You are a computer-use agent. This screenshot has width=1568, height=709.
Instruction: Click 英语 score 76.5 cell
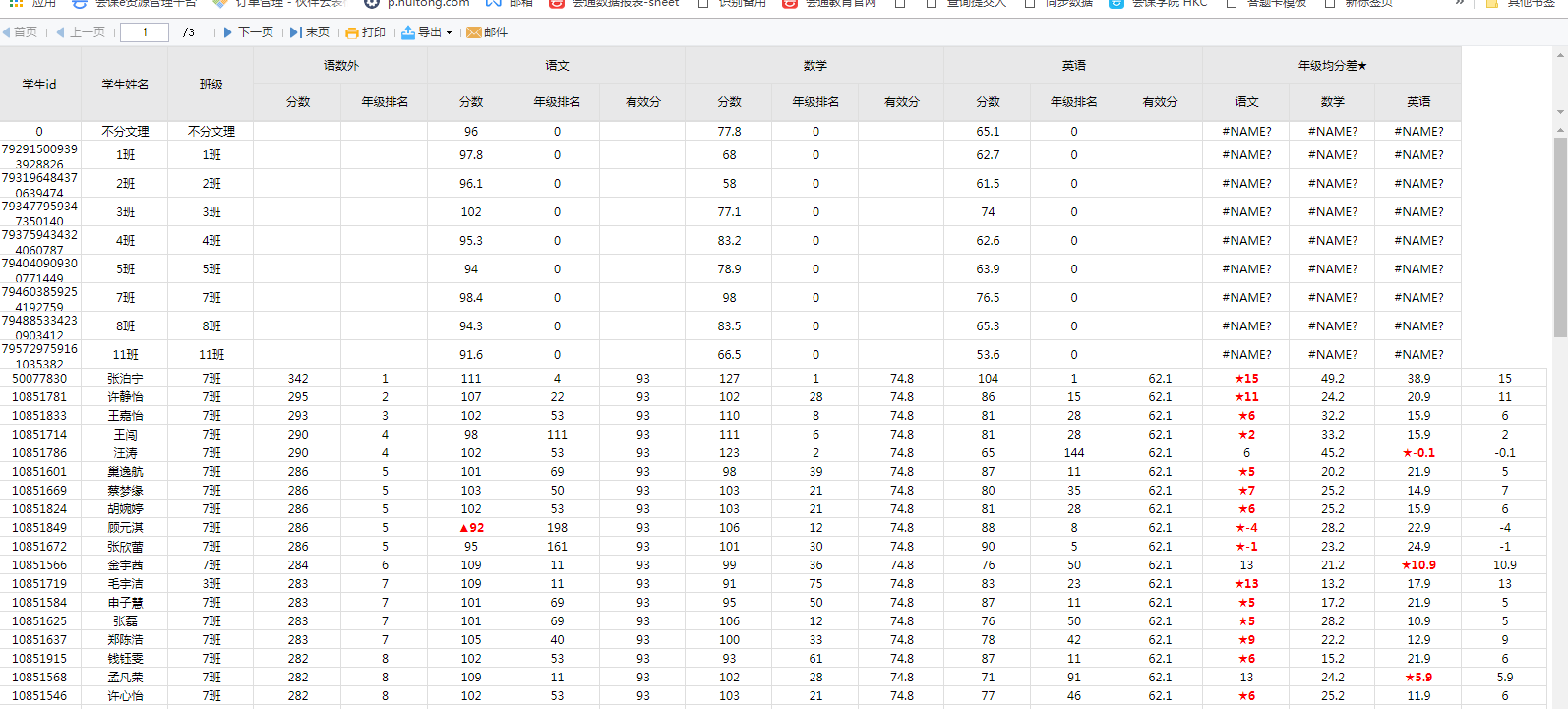point(988,298)
